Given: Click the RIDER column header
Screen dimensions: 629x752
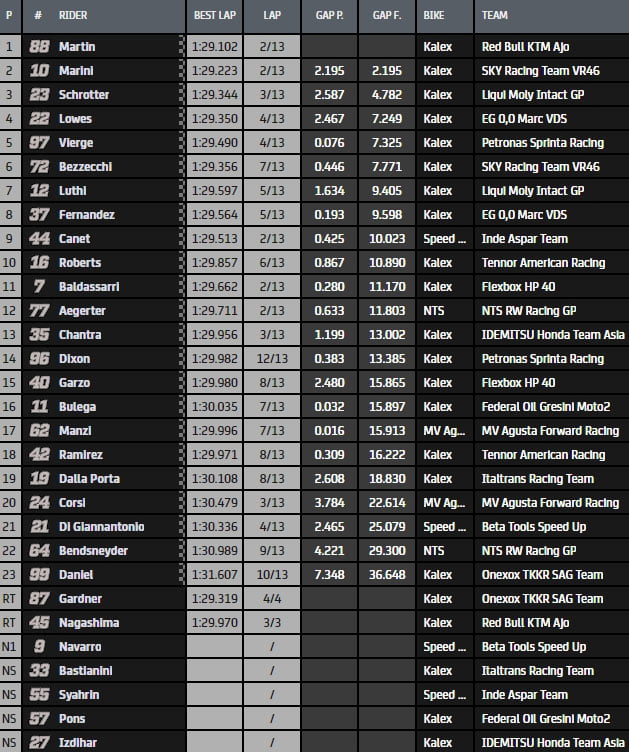Looking at the screenshot, I should 73,16.
